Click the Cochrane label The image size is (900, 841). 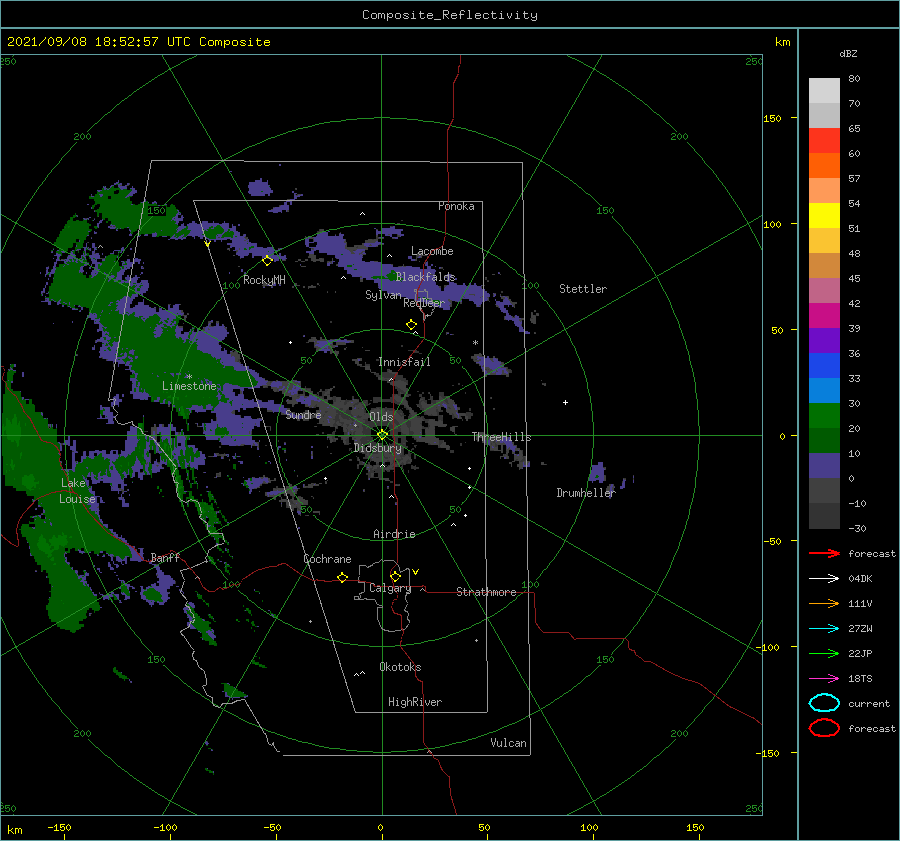[x=327, y=559]
